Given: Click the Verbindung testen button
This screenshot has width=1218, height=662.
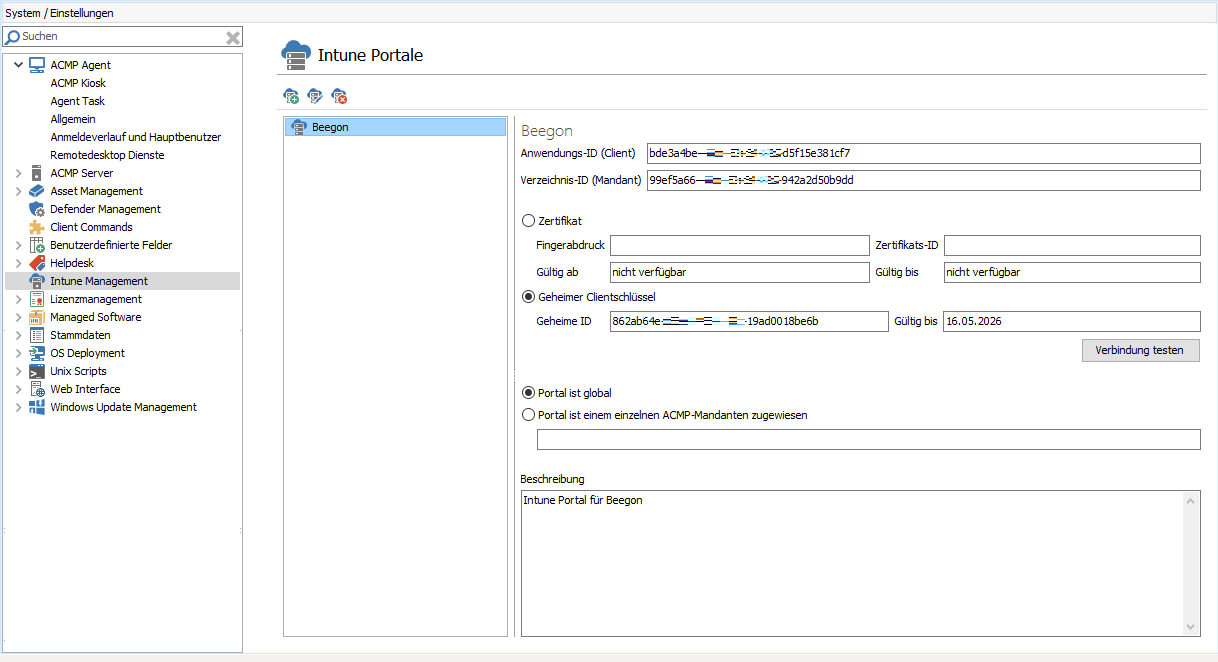Looking at the screenshot, I should [1140, 350].
